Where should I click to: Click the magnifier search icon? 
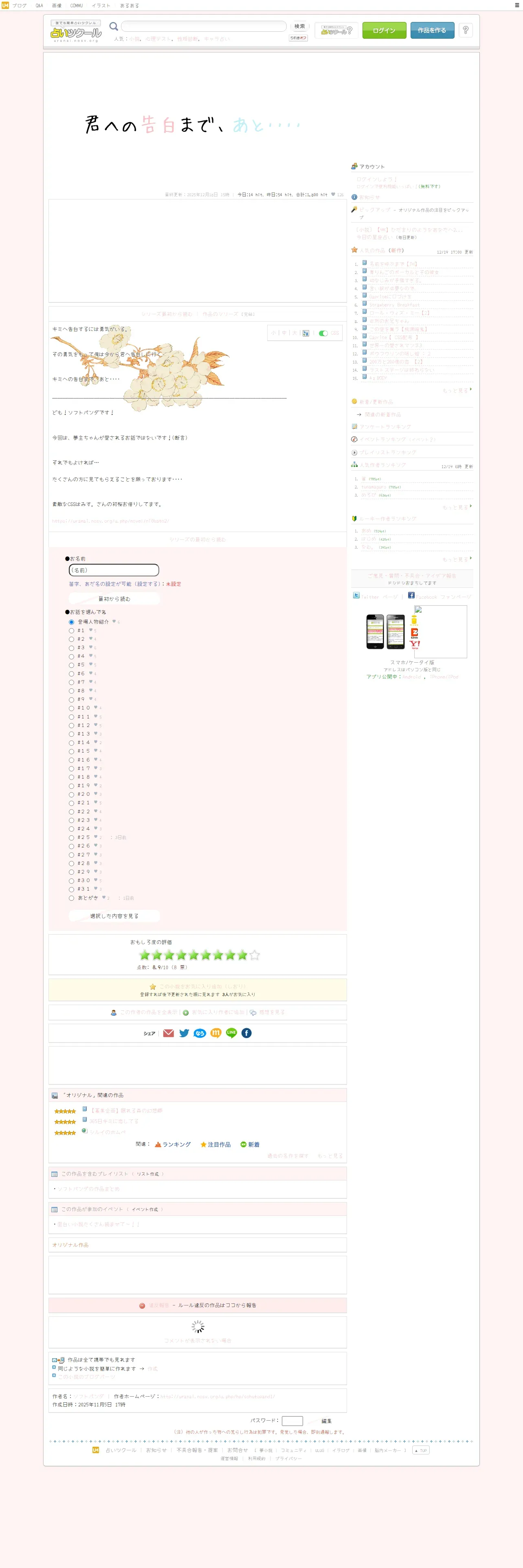[113, 26]
